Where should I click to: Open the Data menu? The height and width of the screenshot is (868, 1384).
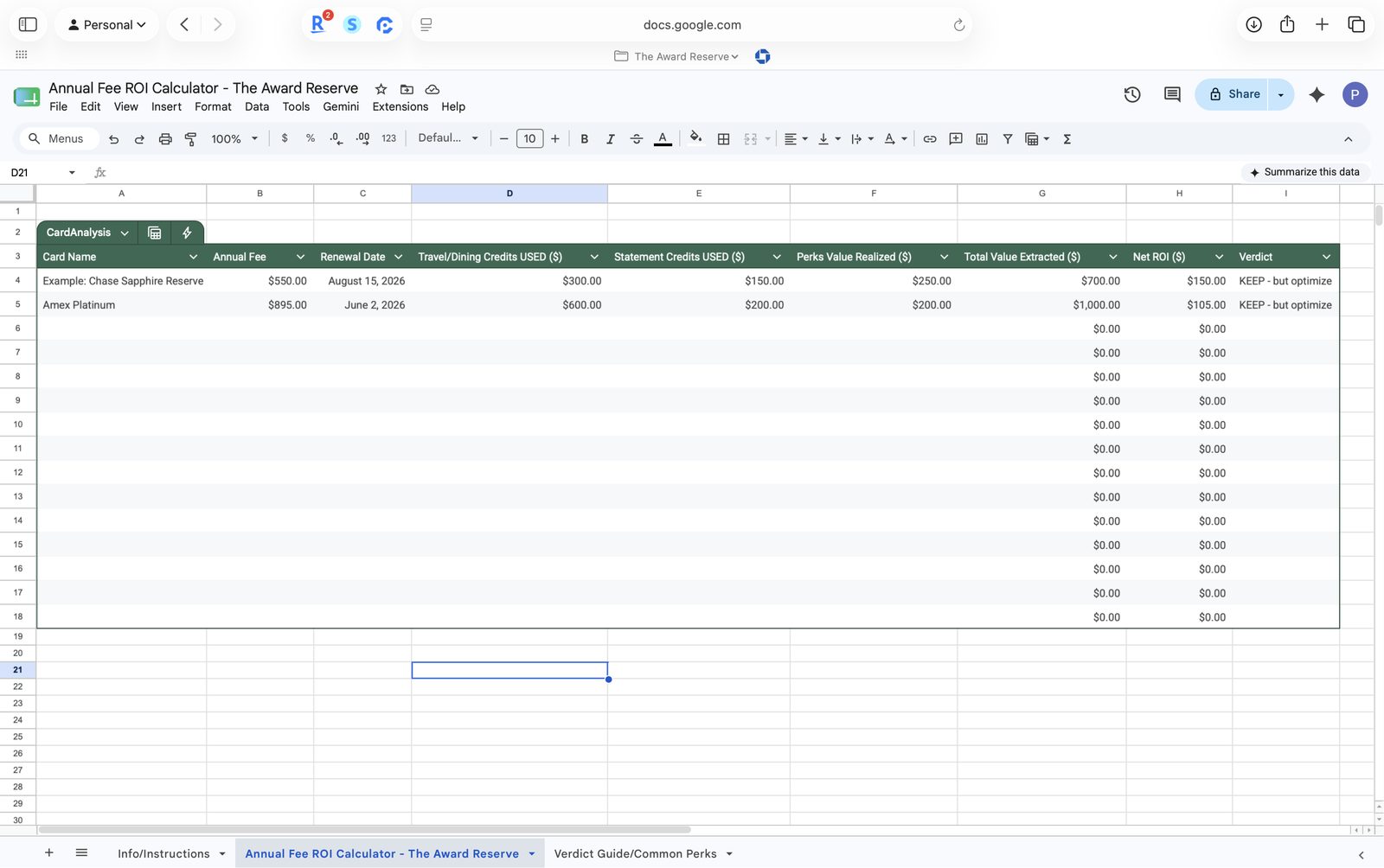(x=257, y=107)
